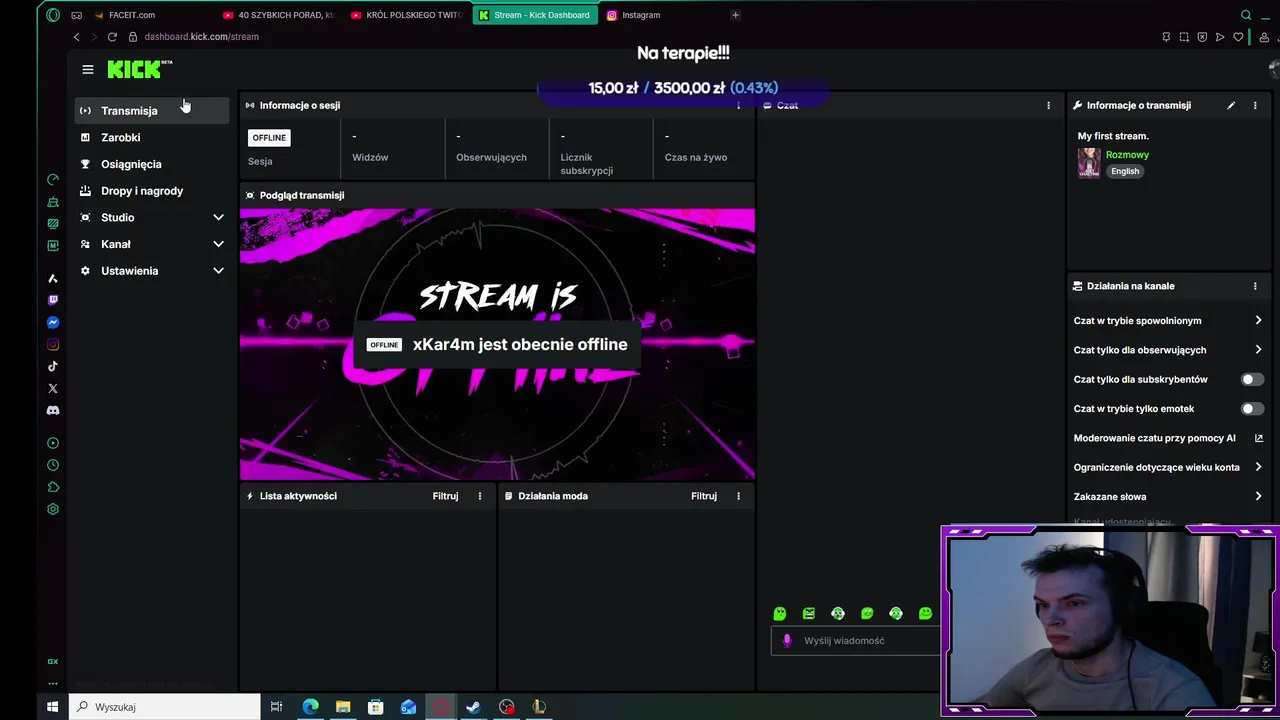Open Informacje o sesji three-dot options
Image resolution: width=1280 pixels, height=720 pixels.
tap(739, 105)
